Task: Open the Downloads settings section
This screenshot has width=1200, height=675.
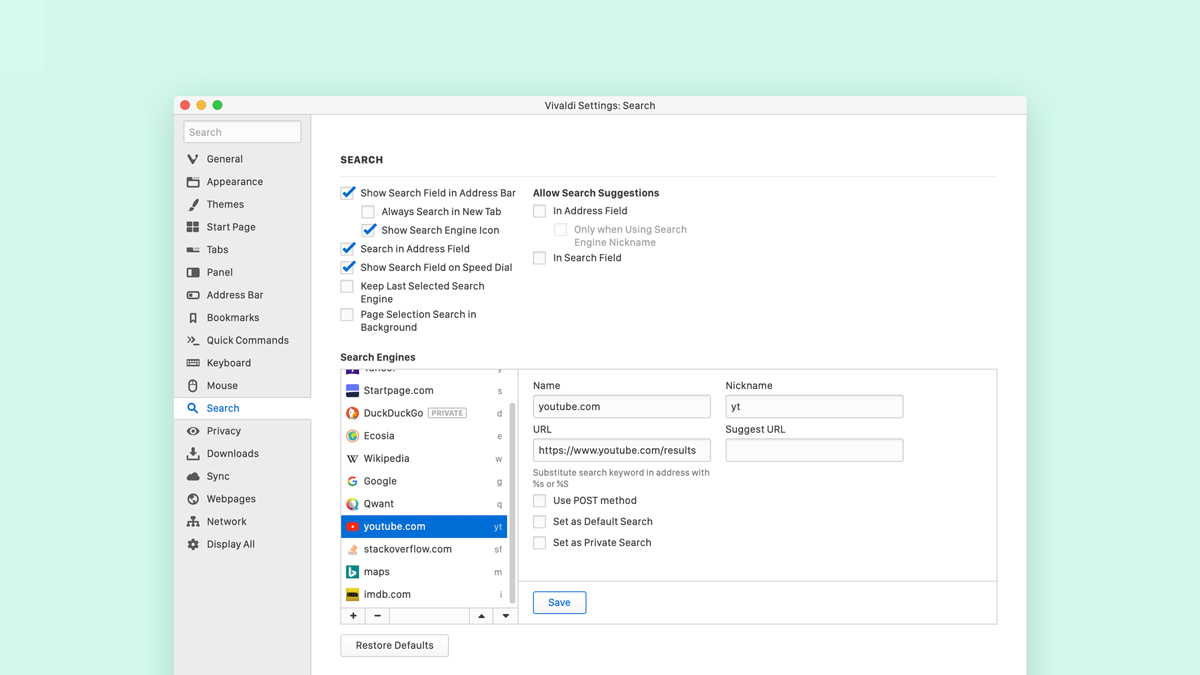Action: 242,454
